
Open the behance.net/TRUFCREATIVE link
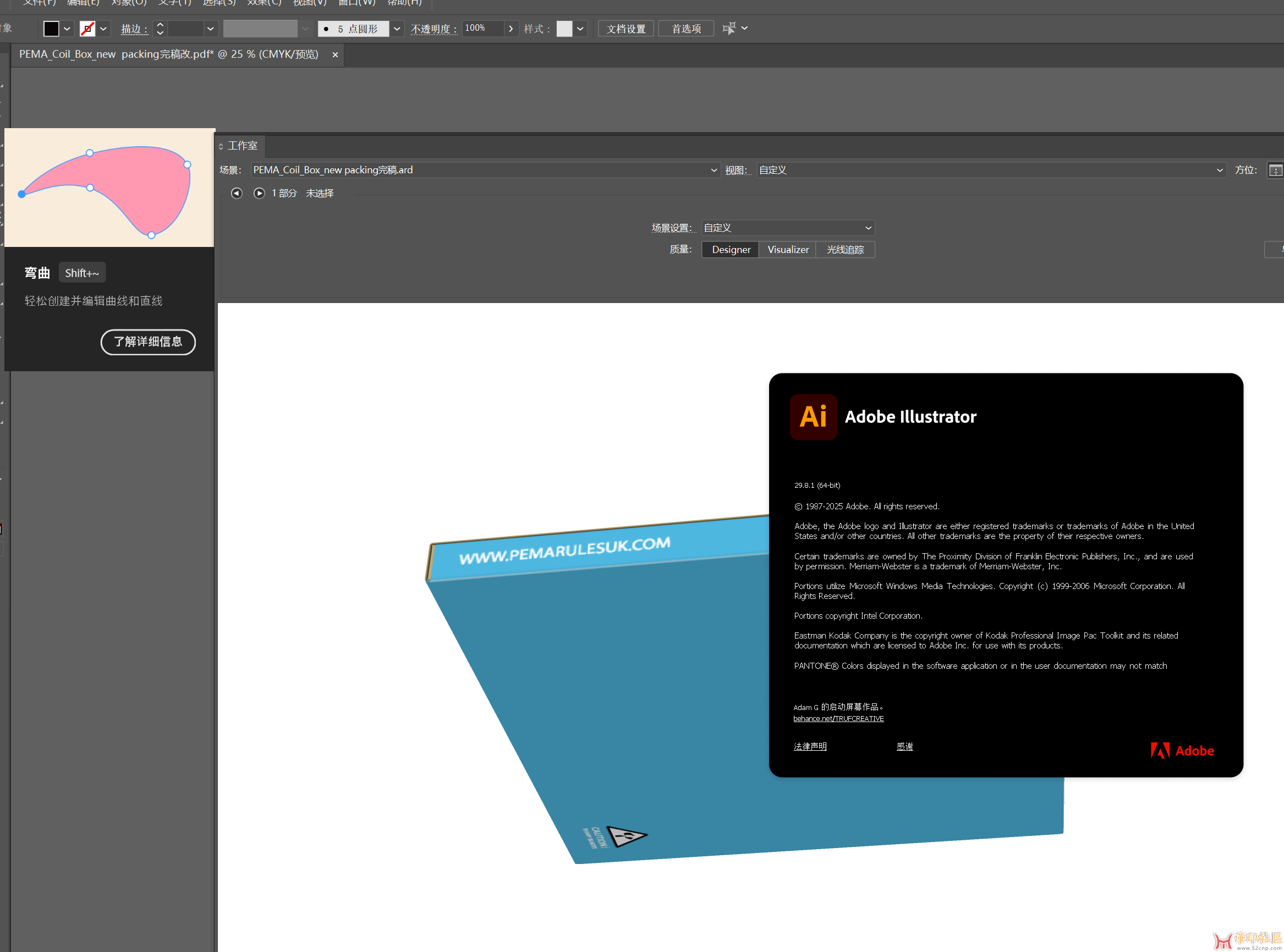pos(838,719)
